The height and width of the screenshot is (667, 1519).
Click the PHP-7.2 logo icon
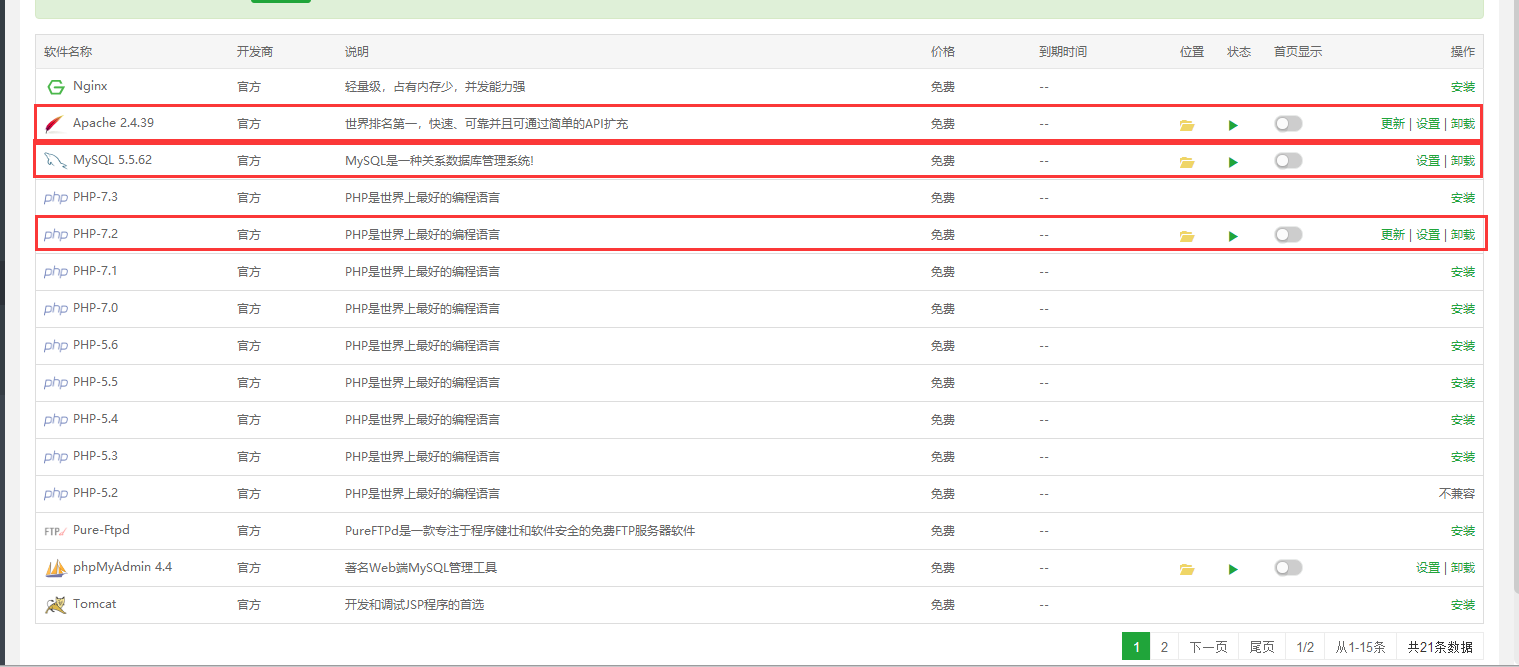tap(56, 235)
